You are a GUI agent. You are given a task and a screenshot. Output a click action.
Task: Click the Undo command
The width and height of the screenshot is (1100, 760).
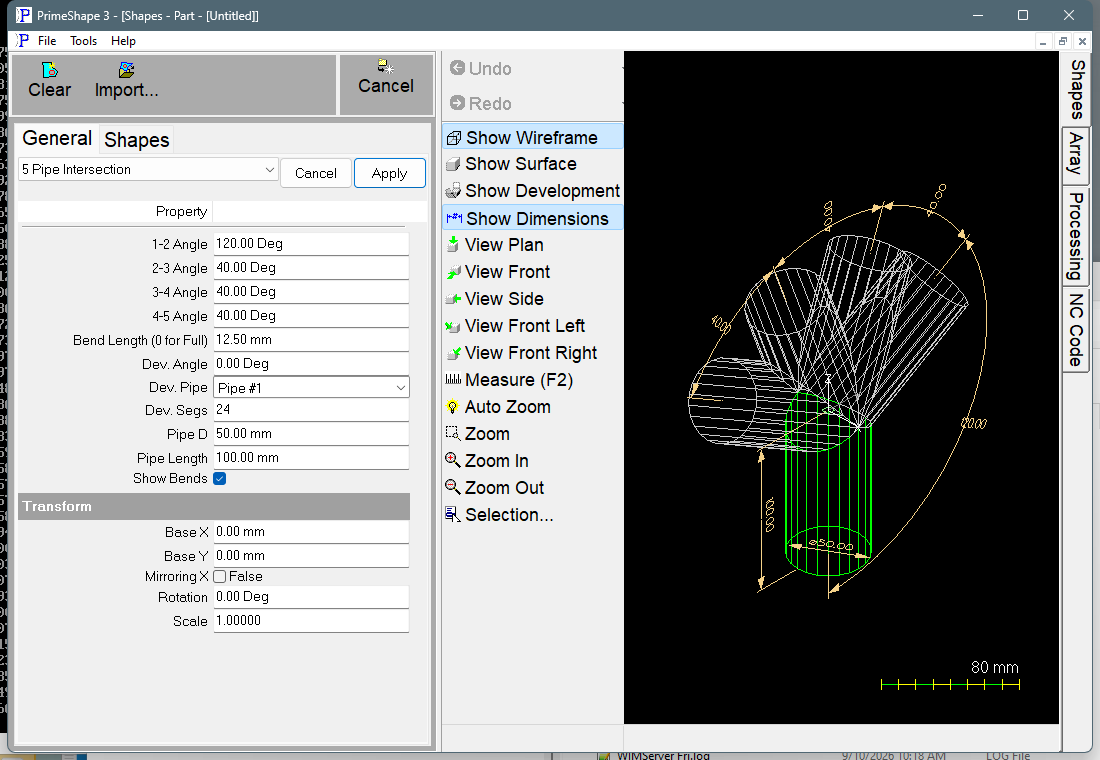tap(481, 68)
